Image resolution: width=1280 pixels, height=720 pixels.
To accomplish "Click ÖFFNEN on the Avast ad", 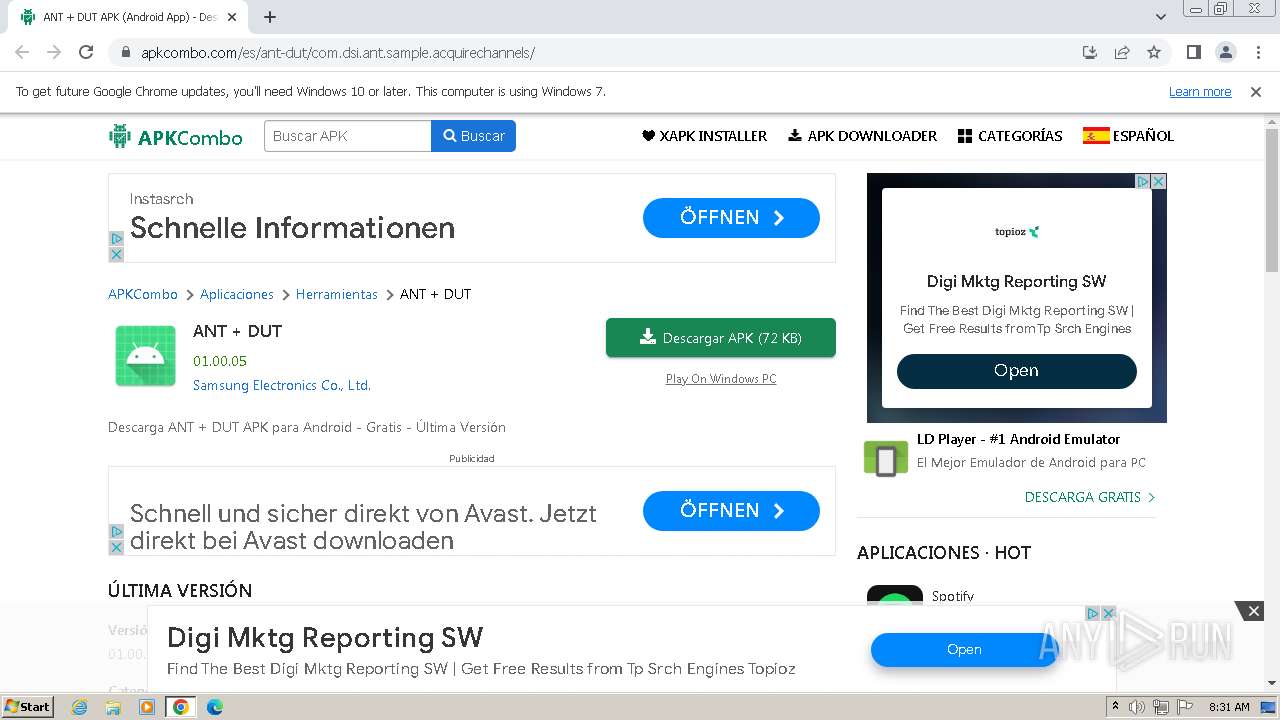I will 731,511.
